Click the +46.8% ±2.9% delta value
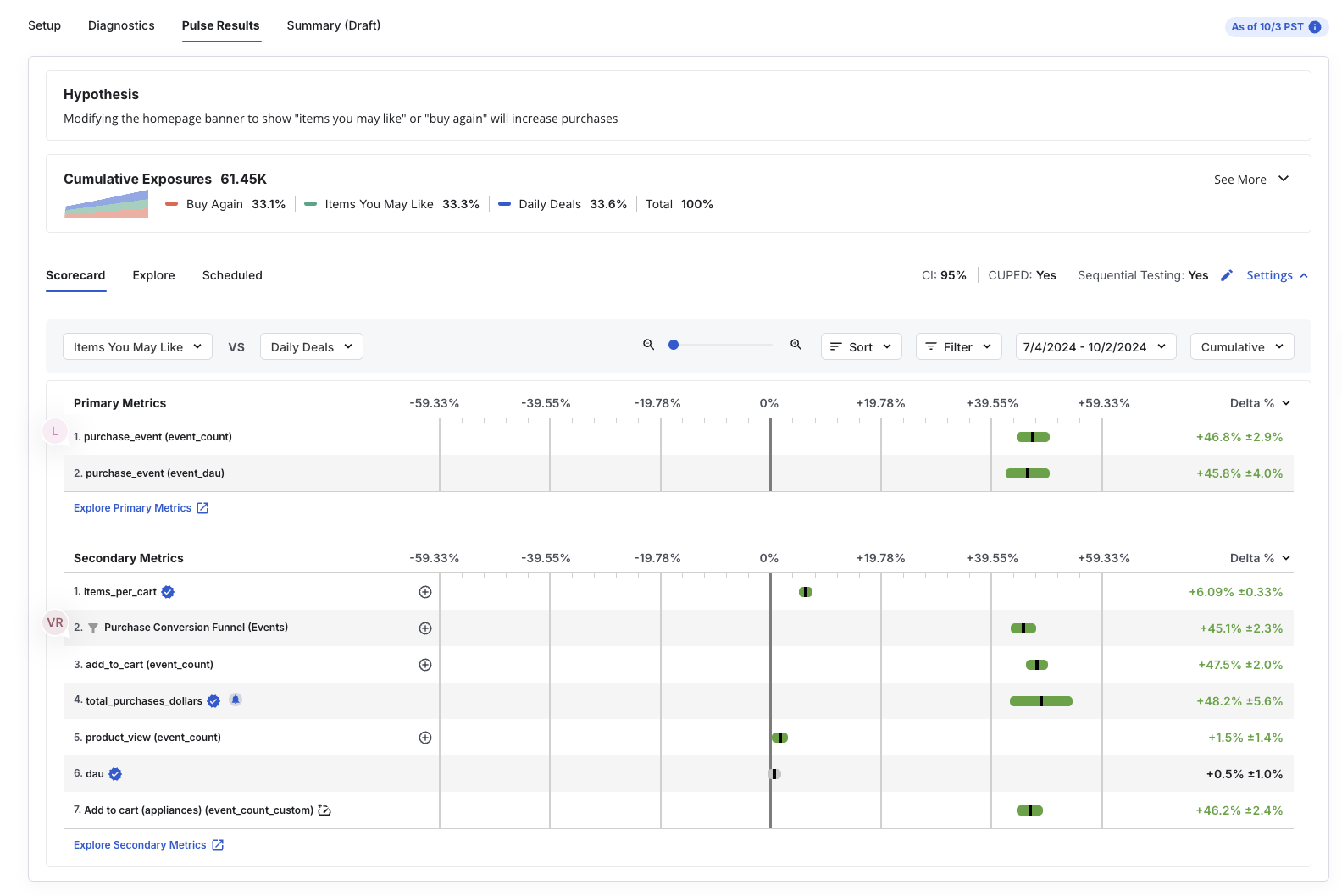The width and height of the screenshot is (1342, 896). (x=1239, y=437)
